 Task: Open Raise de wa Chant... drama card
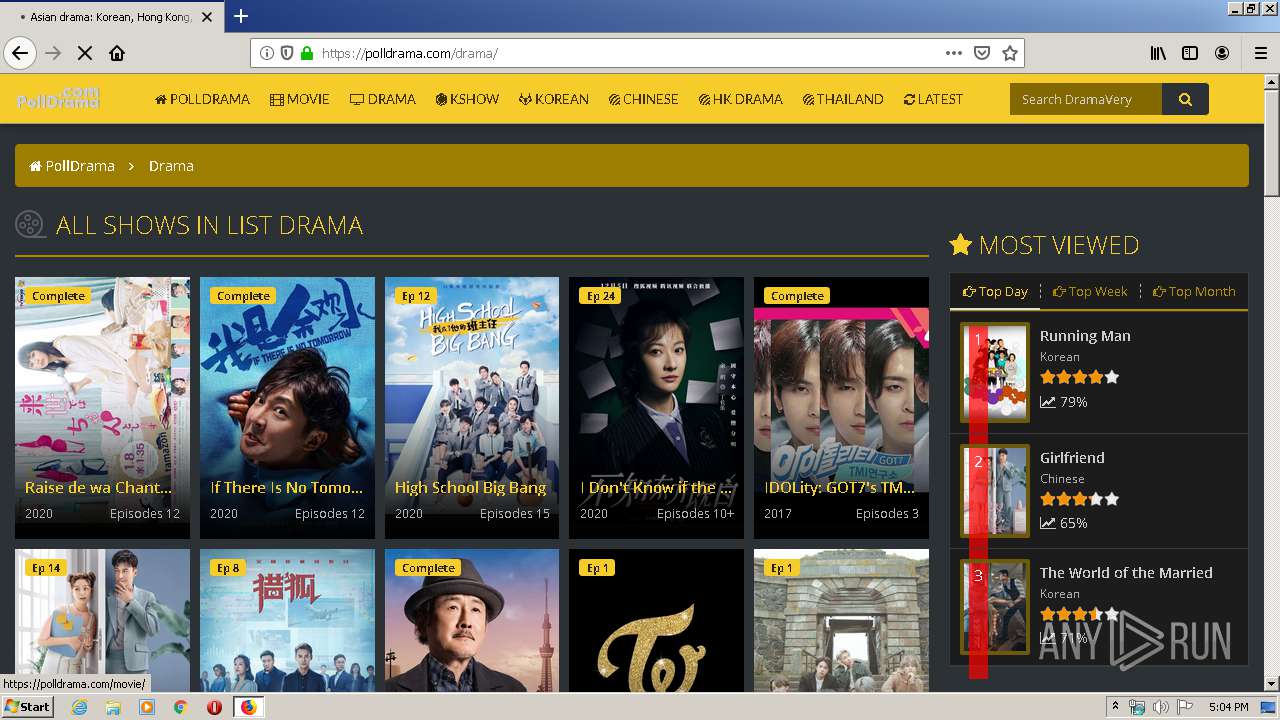pos(102,408)
